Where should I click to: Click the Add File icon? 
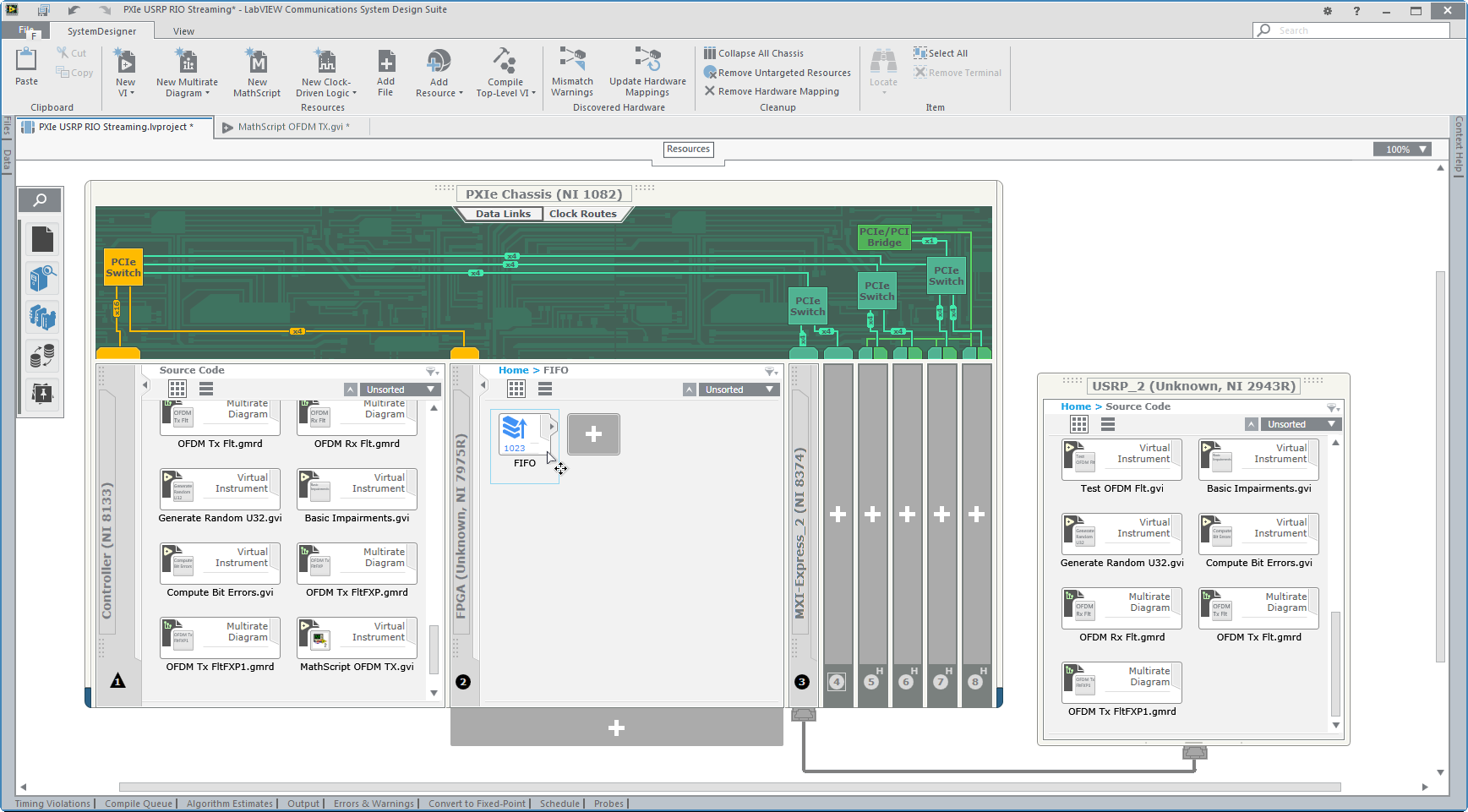(x=385, y=62)
